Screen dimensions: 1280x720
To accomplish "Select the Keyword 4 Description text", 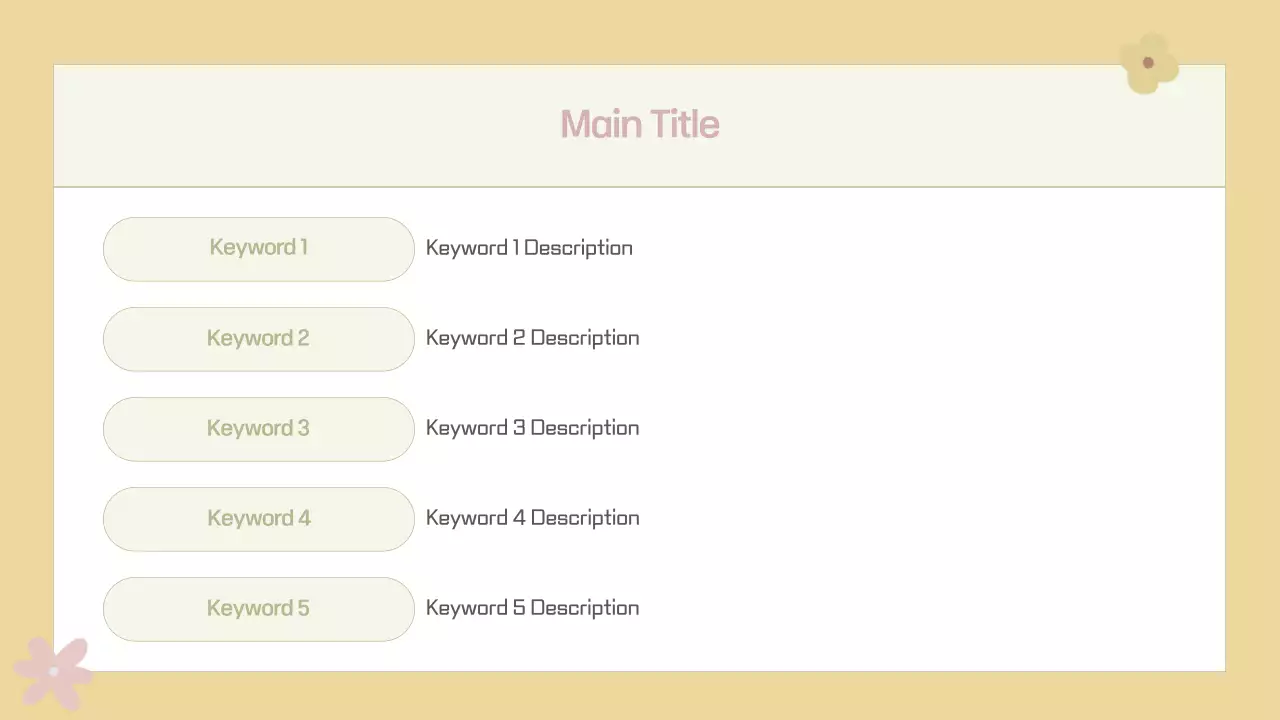I will [x=532, y=518].
